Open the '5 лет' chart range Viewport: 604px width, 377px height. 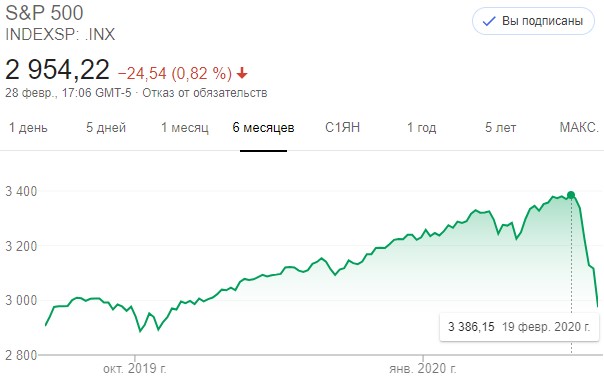(500, 127)
